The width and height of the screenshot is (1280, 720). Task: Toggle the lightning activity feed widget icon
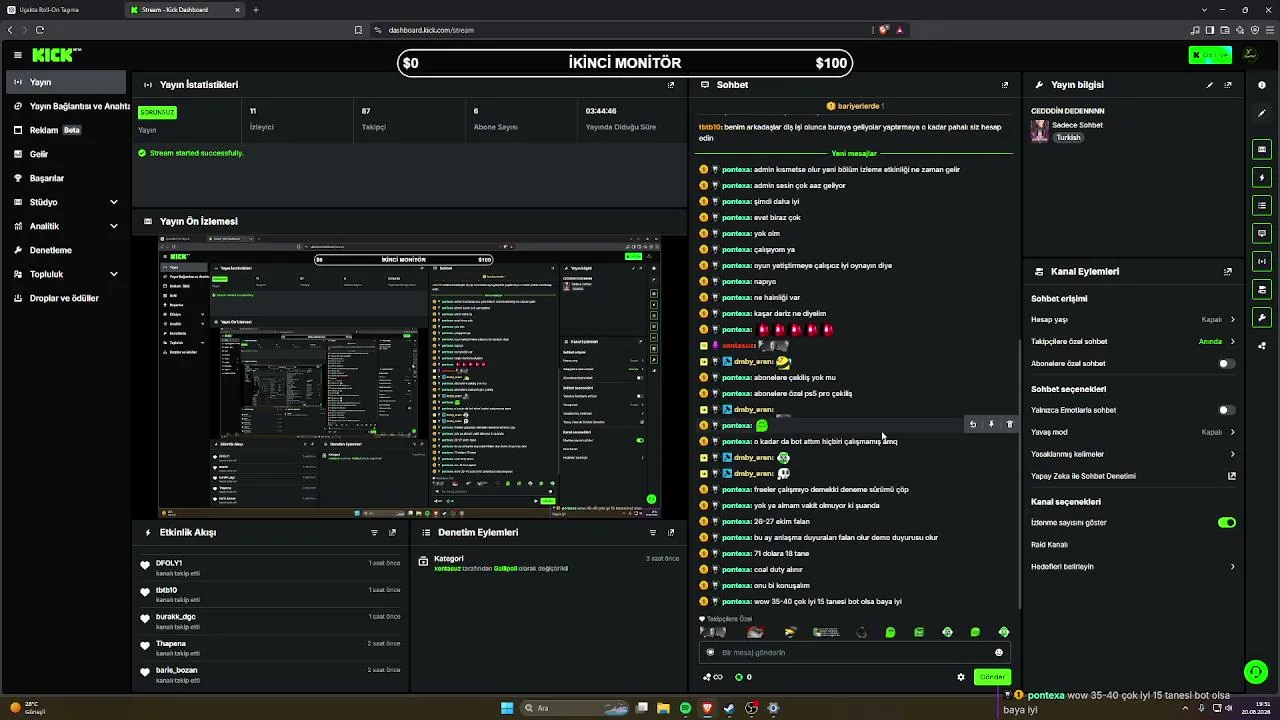(x=1262, y=177)
